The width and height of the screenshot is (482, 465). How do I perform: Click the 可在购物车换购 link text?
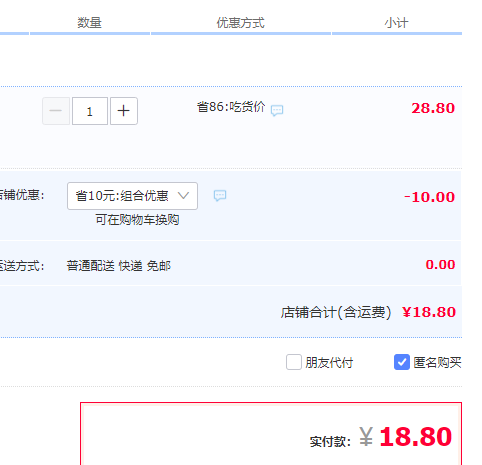click(137, 220)
